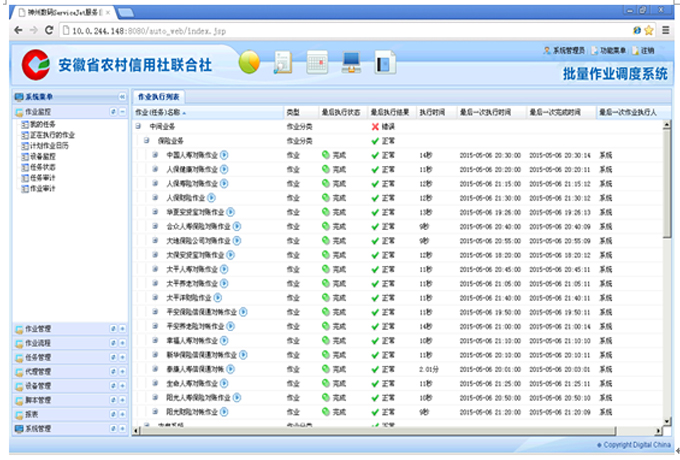Run the 合众人寿保险对账作业 play icon
Image resolution: width=680 pixels, height=460 pixels.
click(237, 226)
